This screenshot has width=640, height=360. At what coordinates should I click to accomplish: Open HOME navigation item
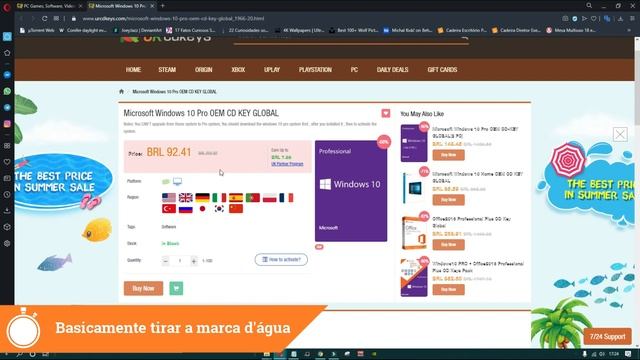[133, 70]
